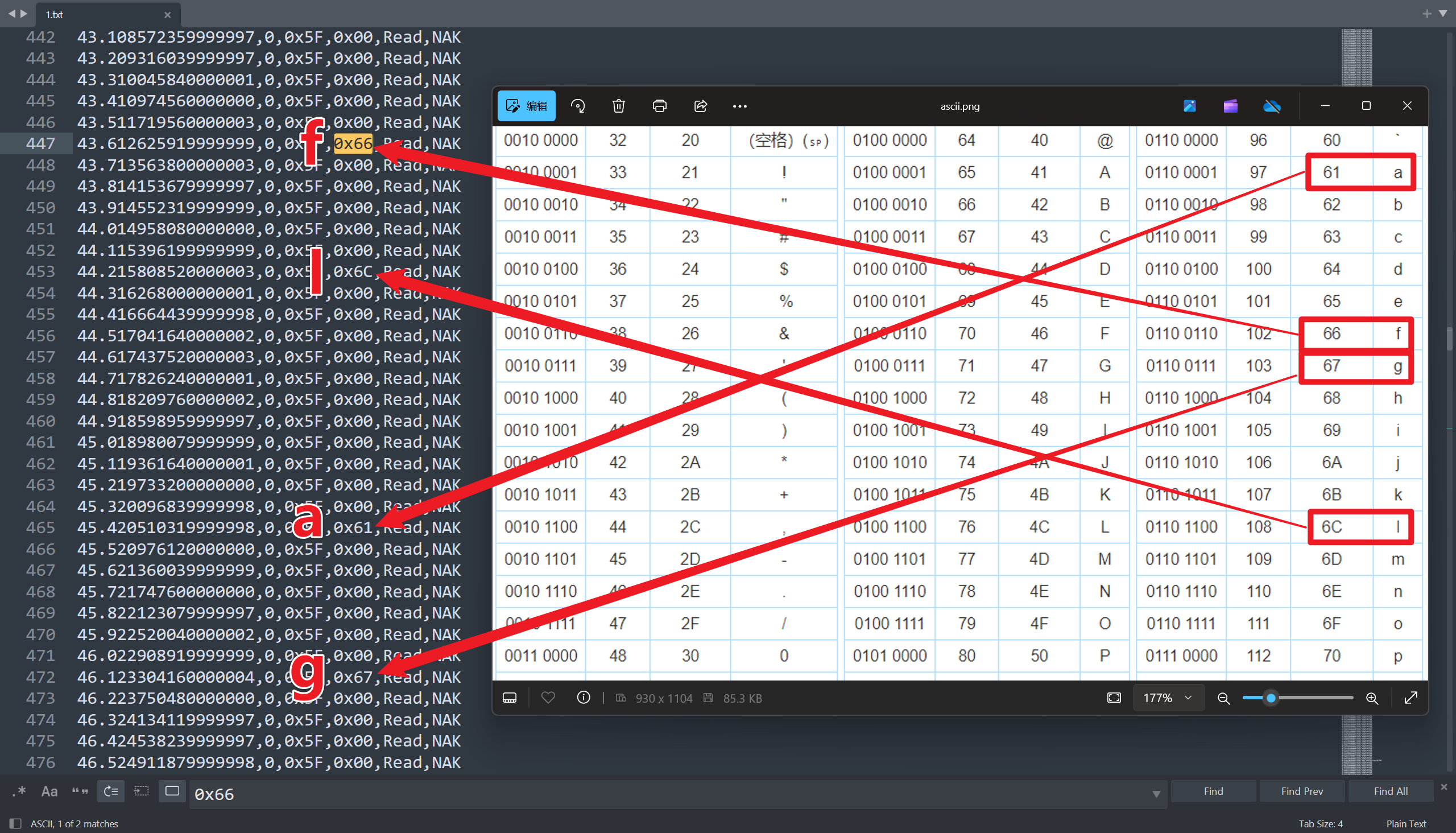
Task: Show the filmstrip in Photos viewer
Action: tap(510, 698)
